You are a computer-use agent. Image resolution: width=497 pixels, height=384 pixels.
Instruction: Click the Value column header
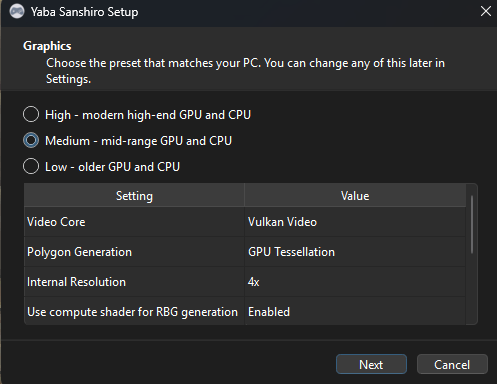[x=355, y=196]
